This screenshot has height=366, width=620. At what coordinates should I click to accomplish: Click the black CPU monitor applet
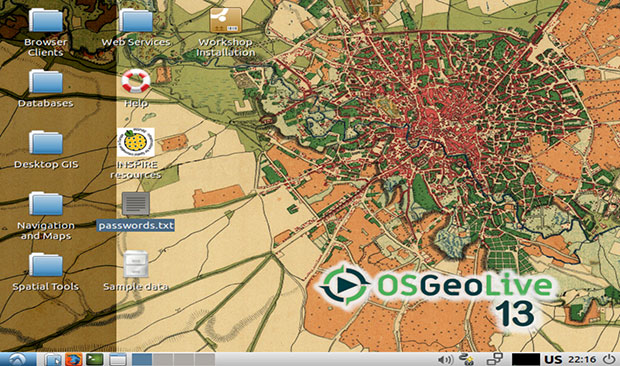click(525, 359)
